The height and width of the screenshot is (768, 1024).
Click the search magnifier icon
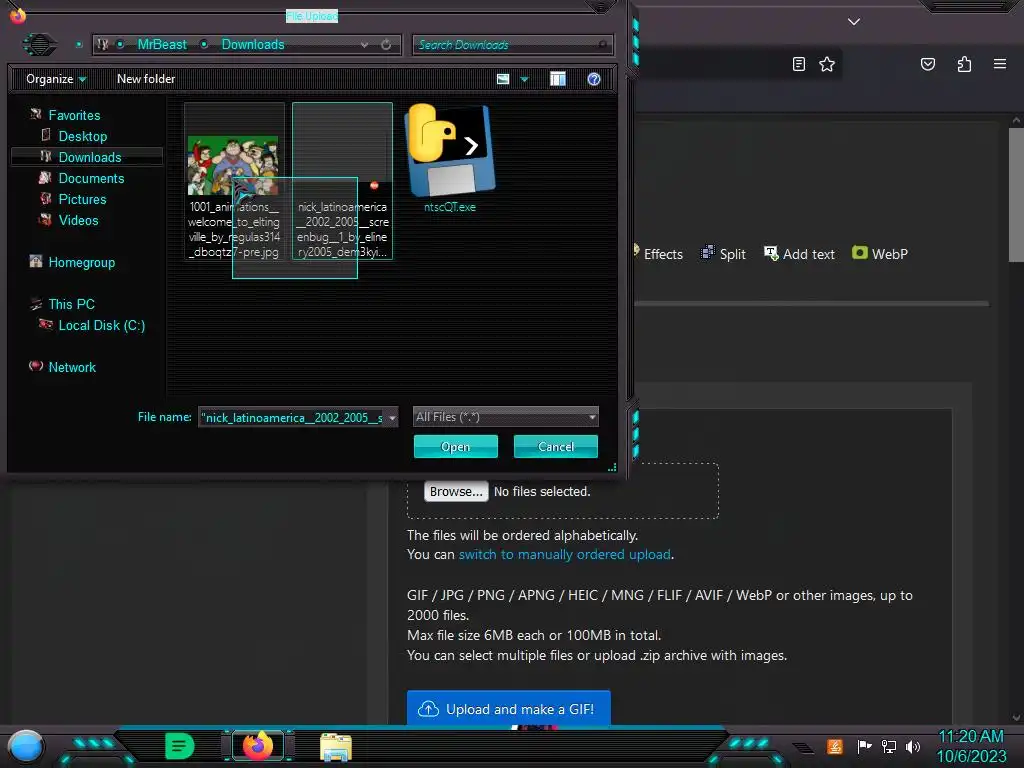602,44
